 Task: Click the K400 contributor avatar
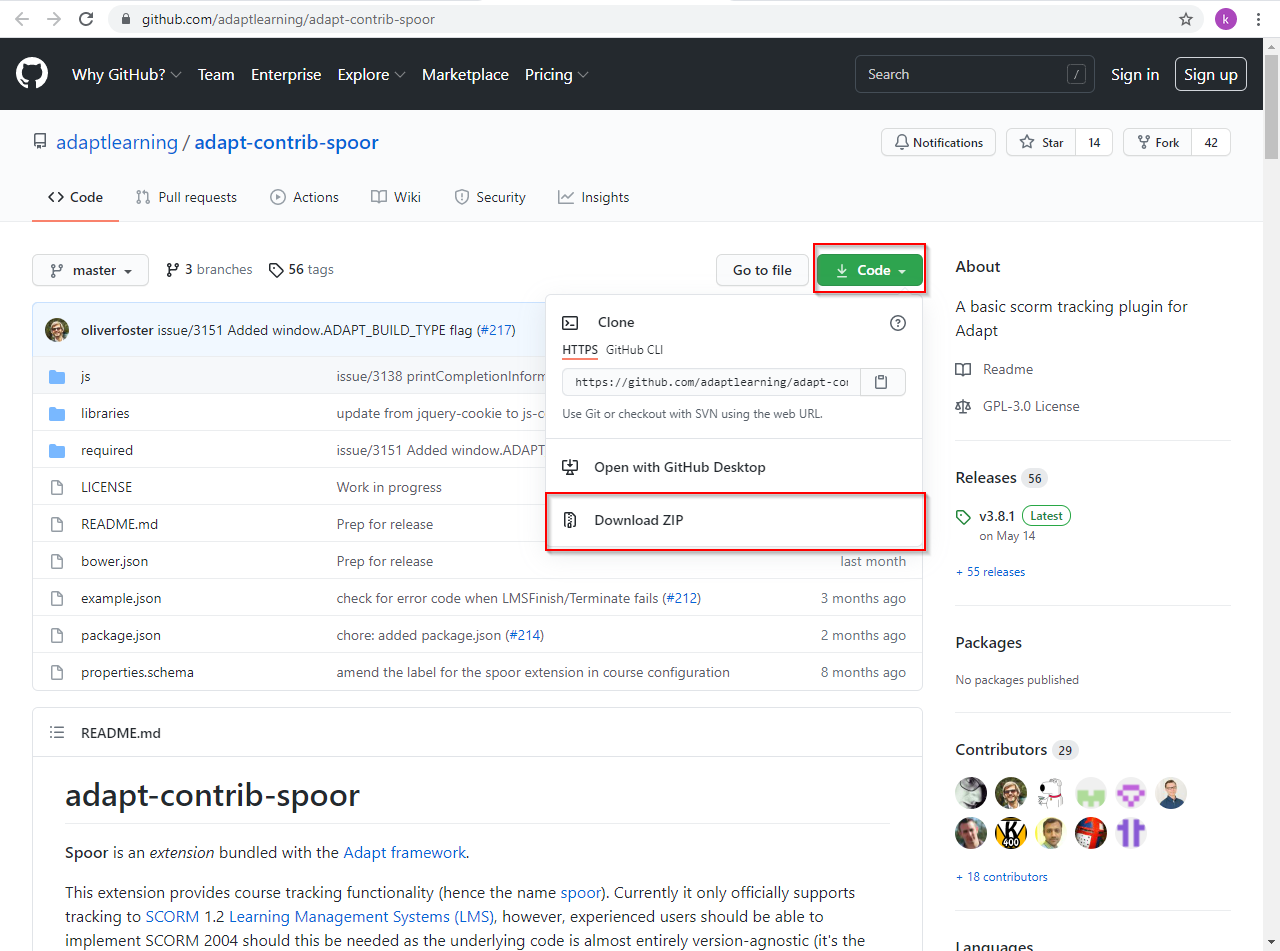pos(1011,833)
